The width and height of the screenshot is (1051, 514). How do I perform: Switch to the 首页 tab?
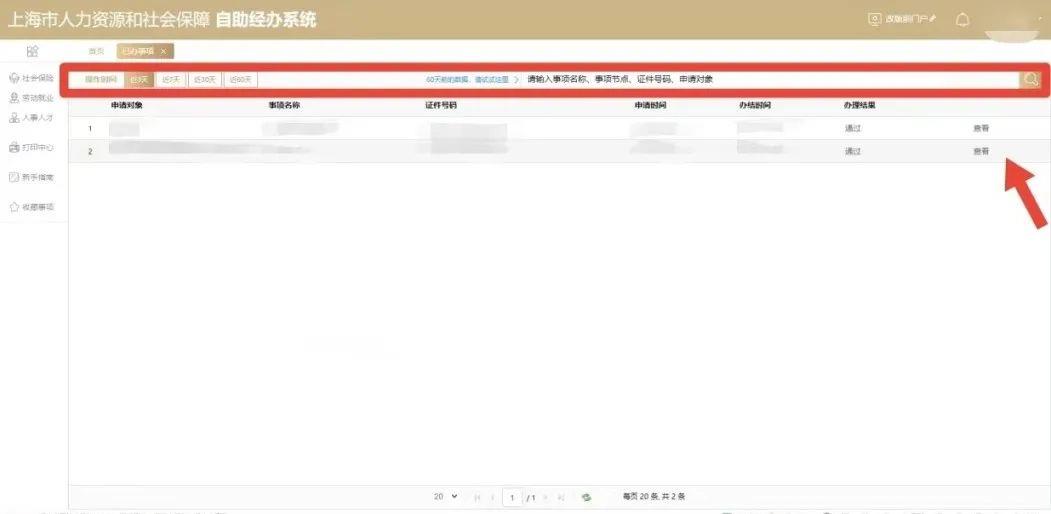(x=97, y=52)
